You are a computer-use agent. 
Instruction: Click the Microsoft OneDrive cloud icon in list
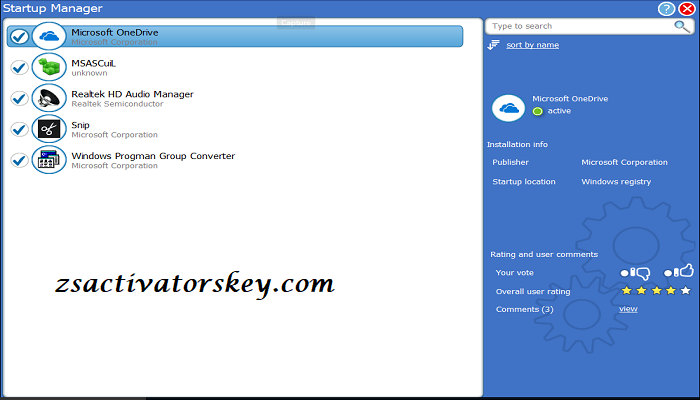pos(49,36)
